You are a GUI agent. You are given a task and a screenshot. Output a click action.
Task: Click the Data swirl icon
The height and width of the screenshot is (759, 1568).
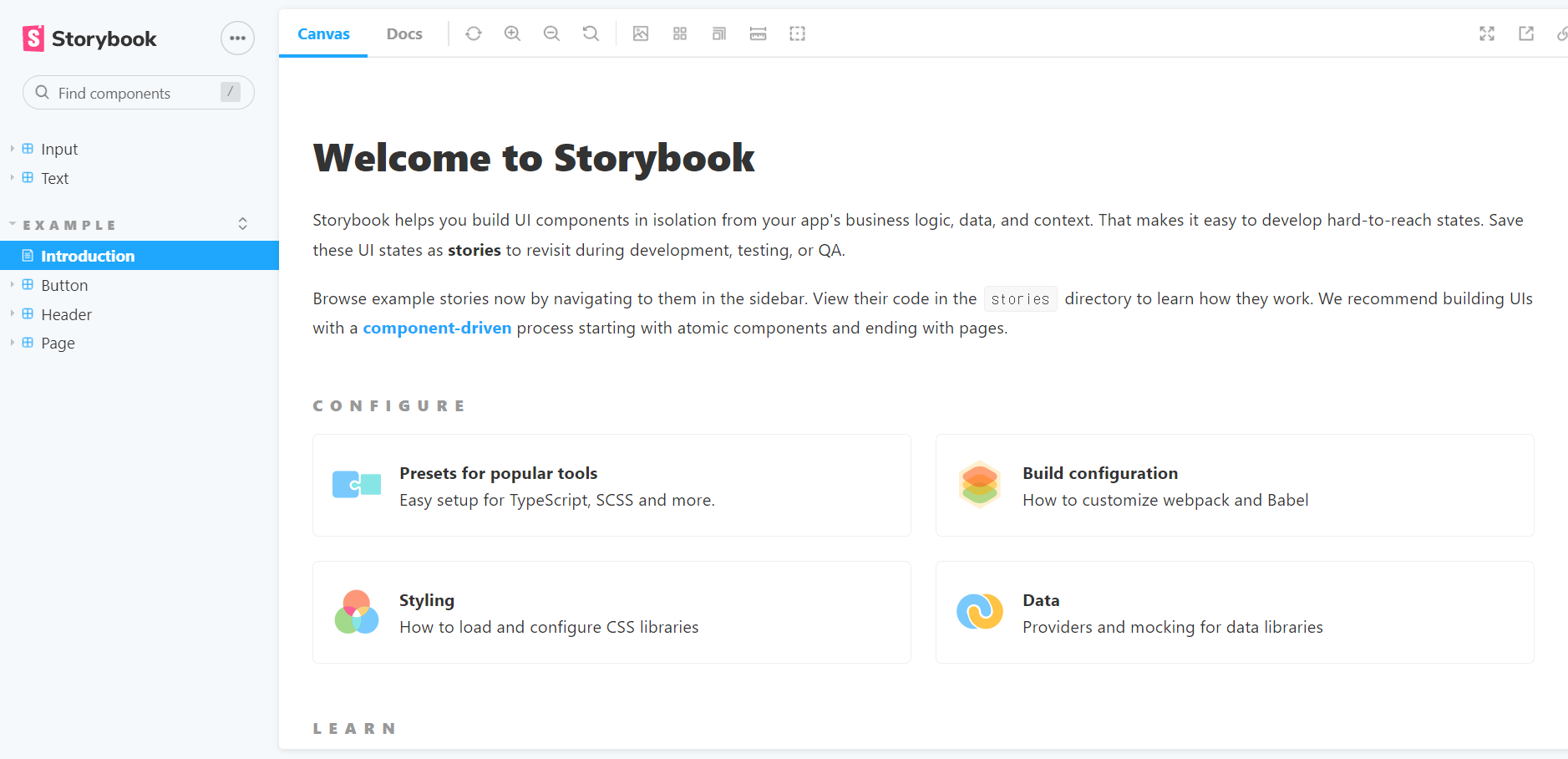[x=980, y=612]
